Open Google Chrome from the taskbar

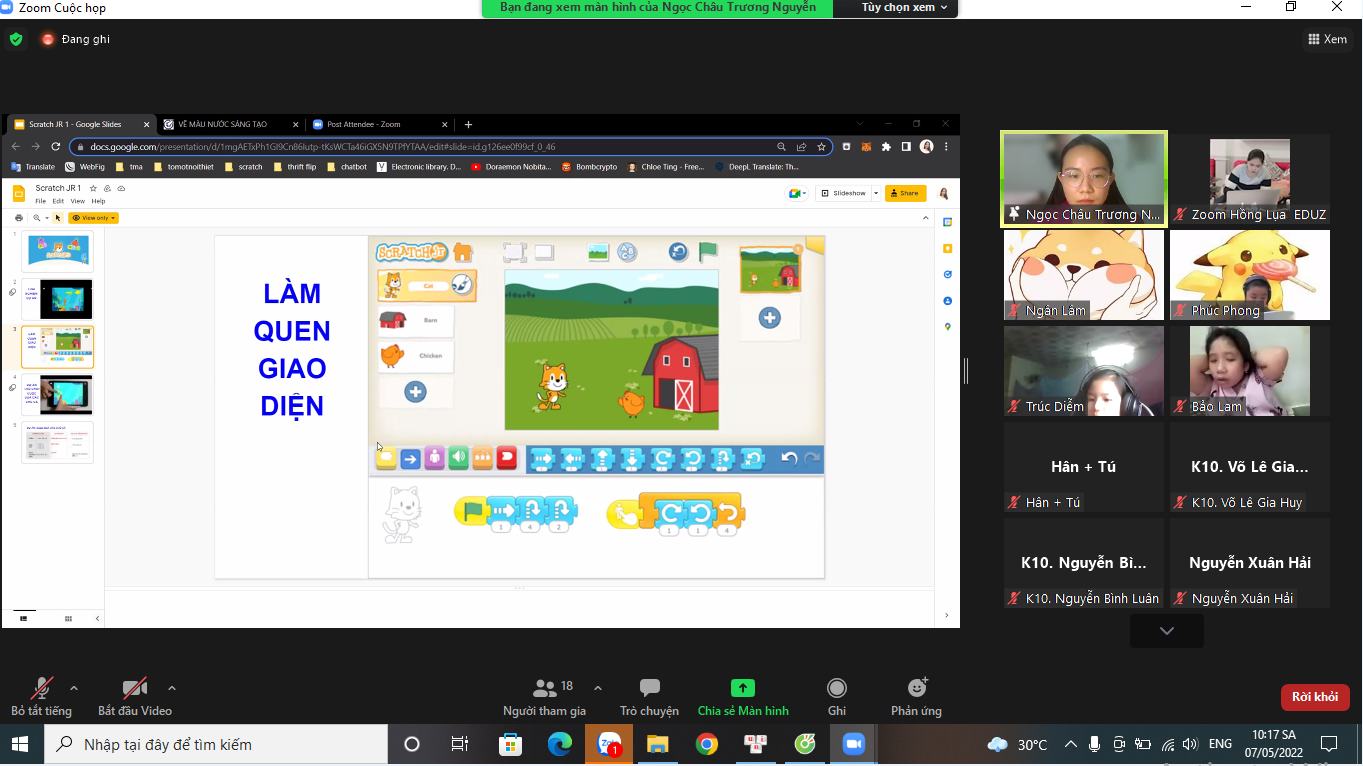[x=707, y=744]
